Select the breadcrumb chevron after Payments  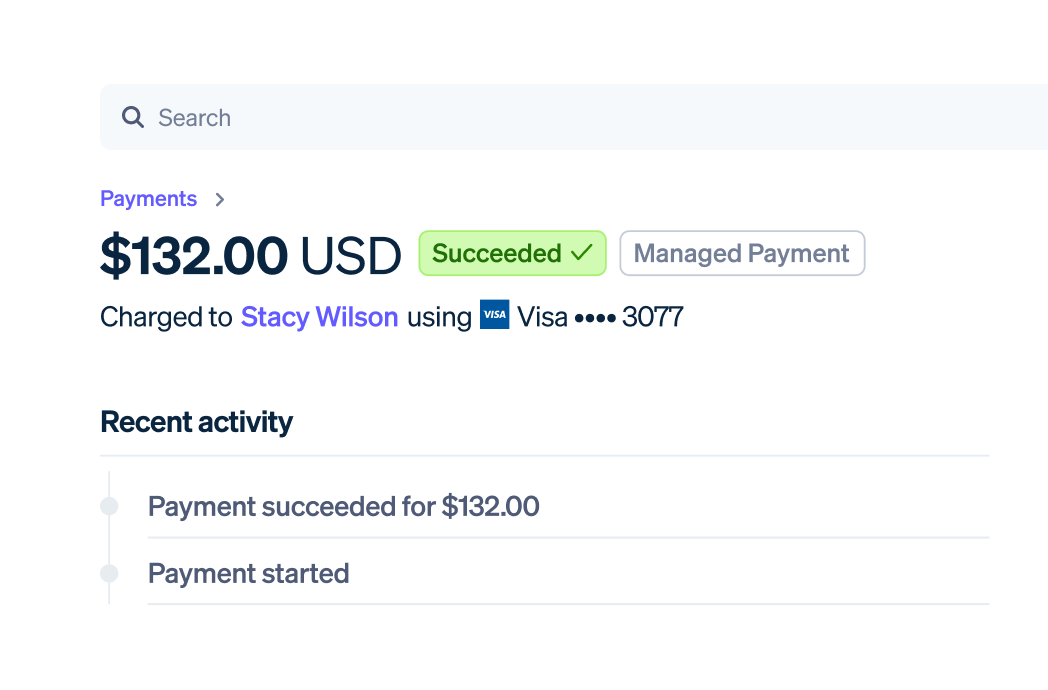point(219,199)
